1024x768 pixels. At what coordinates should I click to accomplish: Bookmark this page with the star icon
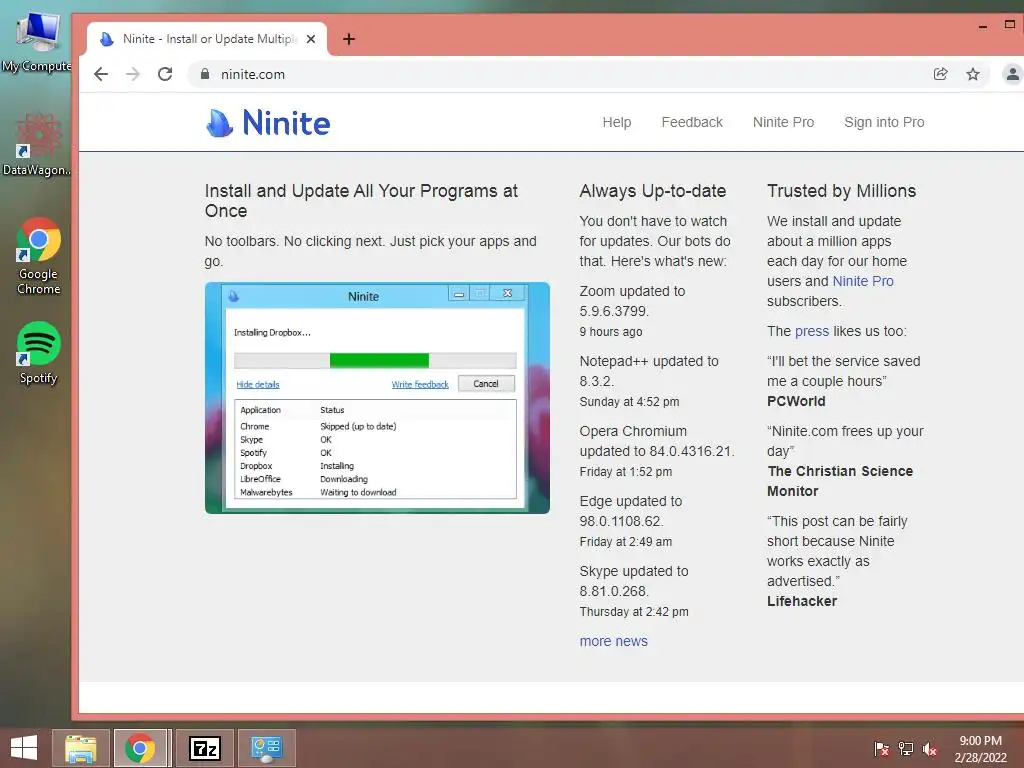pos(973,74)
